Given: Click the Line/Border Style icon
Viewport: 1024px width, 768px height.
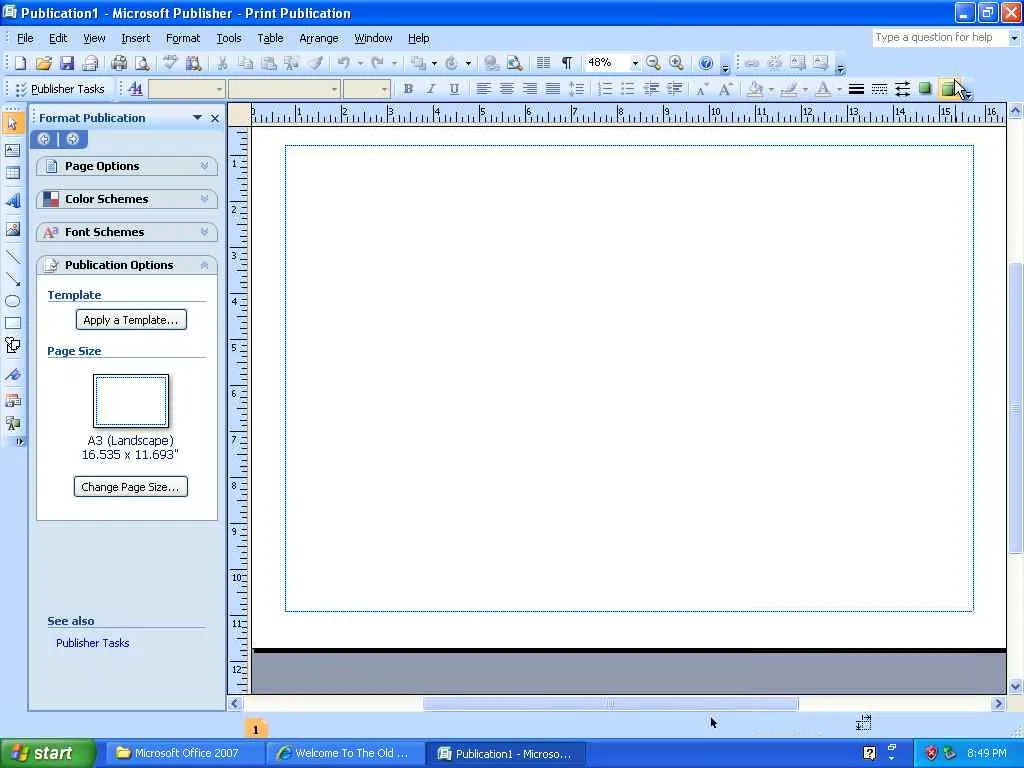Looking at the screenshot, I should 856,89.
